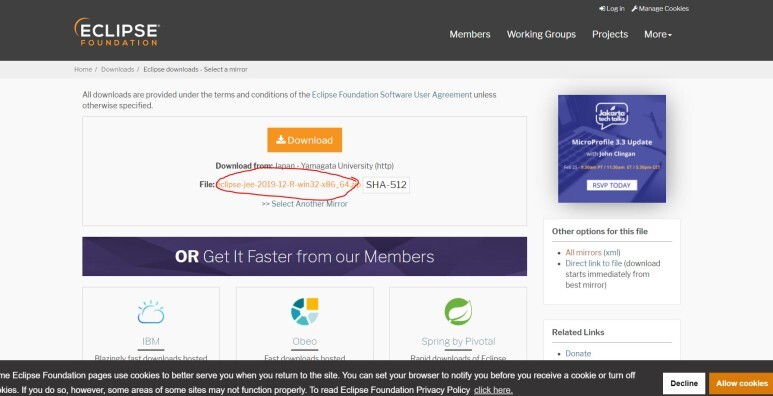Screen dimensions: 773x396
Task: Go to Downloads breadcrumb
Action: pyautogui.click(x=117, y=70)
